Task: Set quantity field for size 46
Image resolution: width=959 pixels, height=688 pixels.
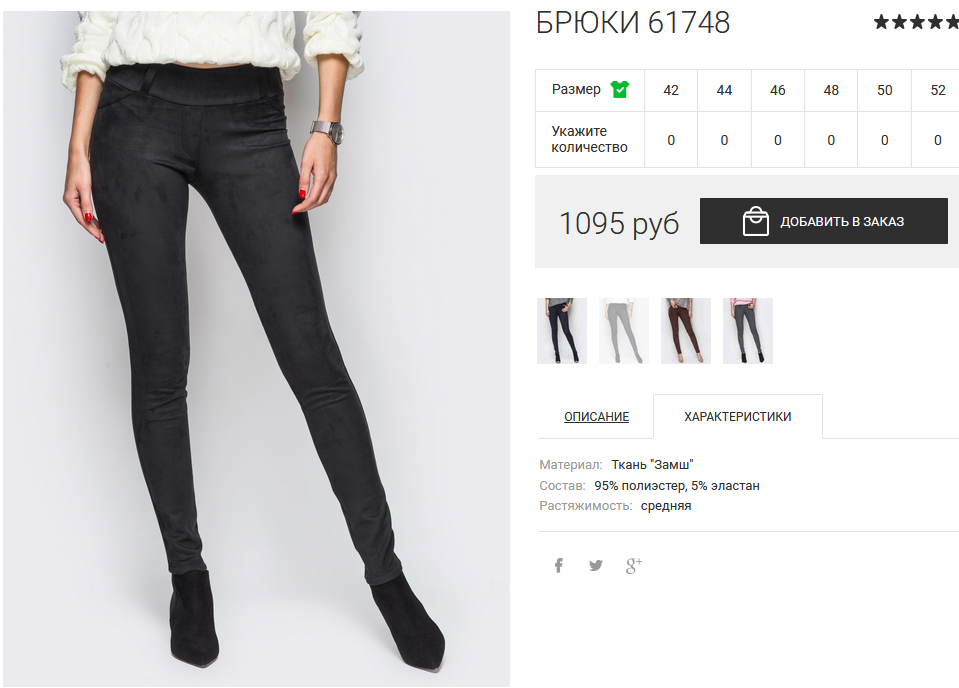Action: coord(777,140)
